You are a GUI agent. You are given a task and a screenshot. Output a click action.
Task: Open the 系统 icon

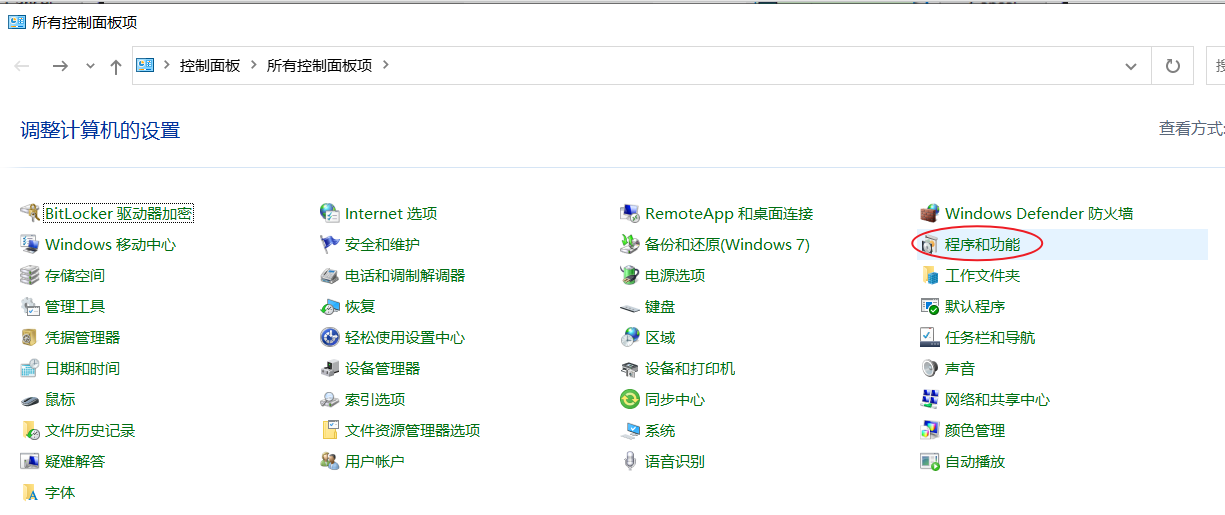click(x=629, y=430)
